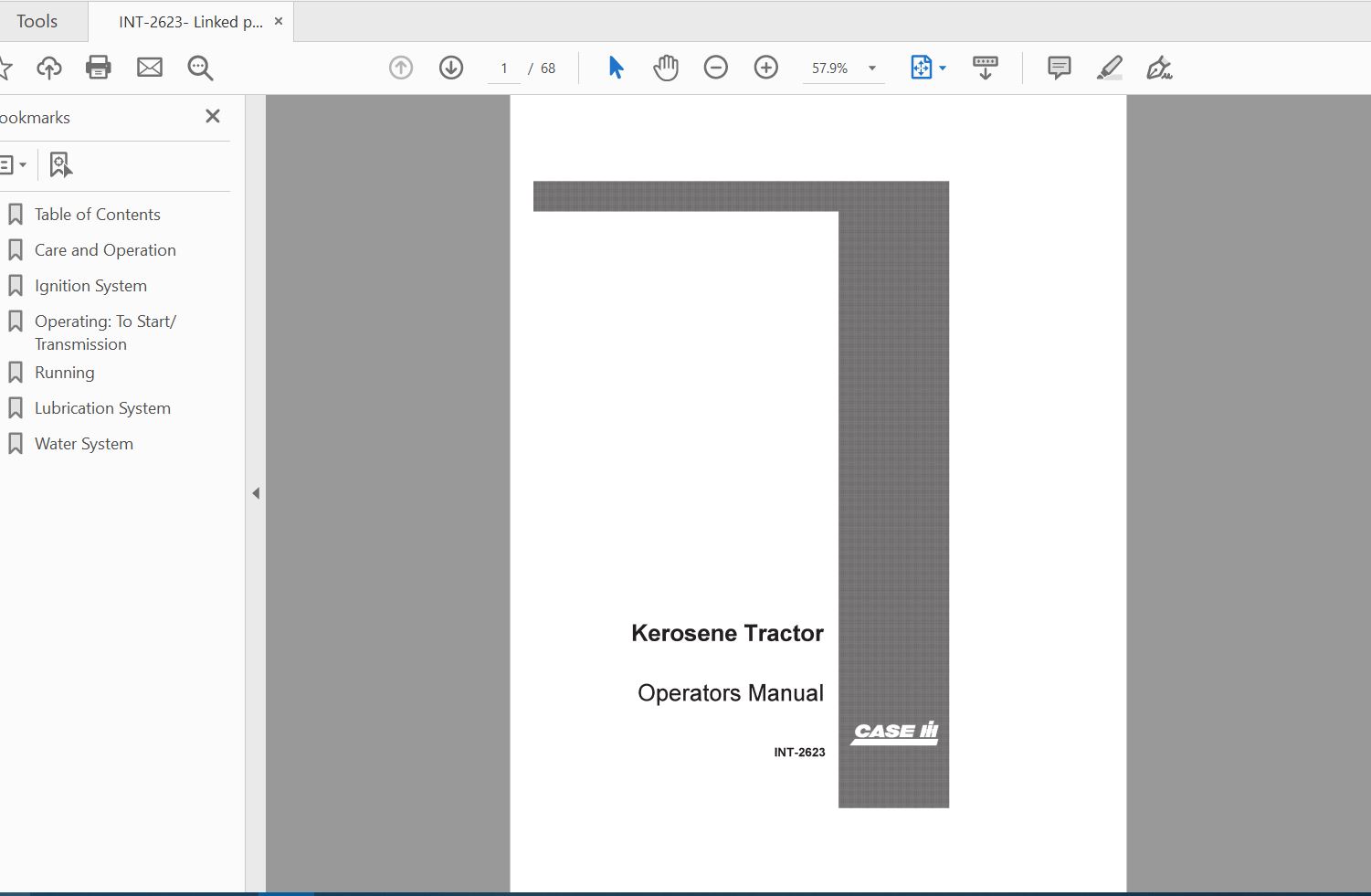1371x896 pixels.
Task: Activate the arrow selection tool
Action: (616, 68)
